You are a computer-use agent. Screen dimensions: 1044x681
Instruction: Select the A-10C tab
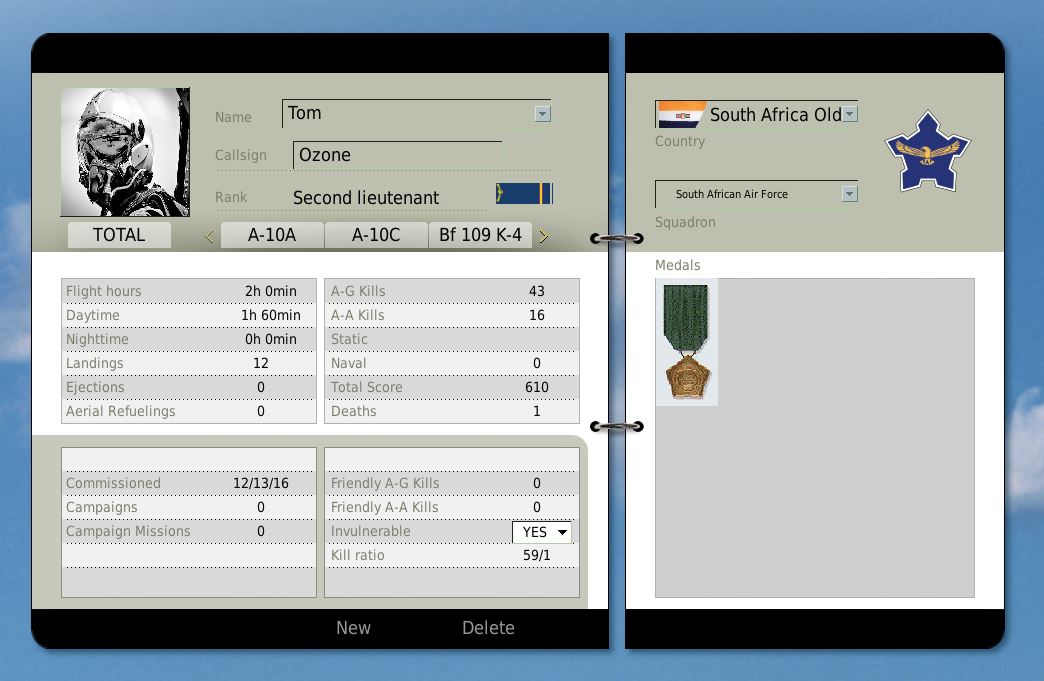click(376, 236)
